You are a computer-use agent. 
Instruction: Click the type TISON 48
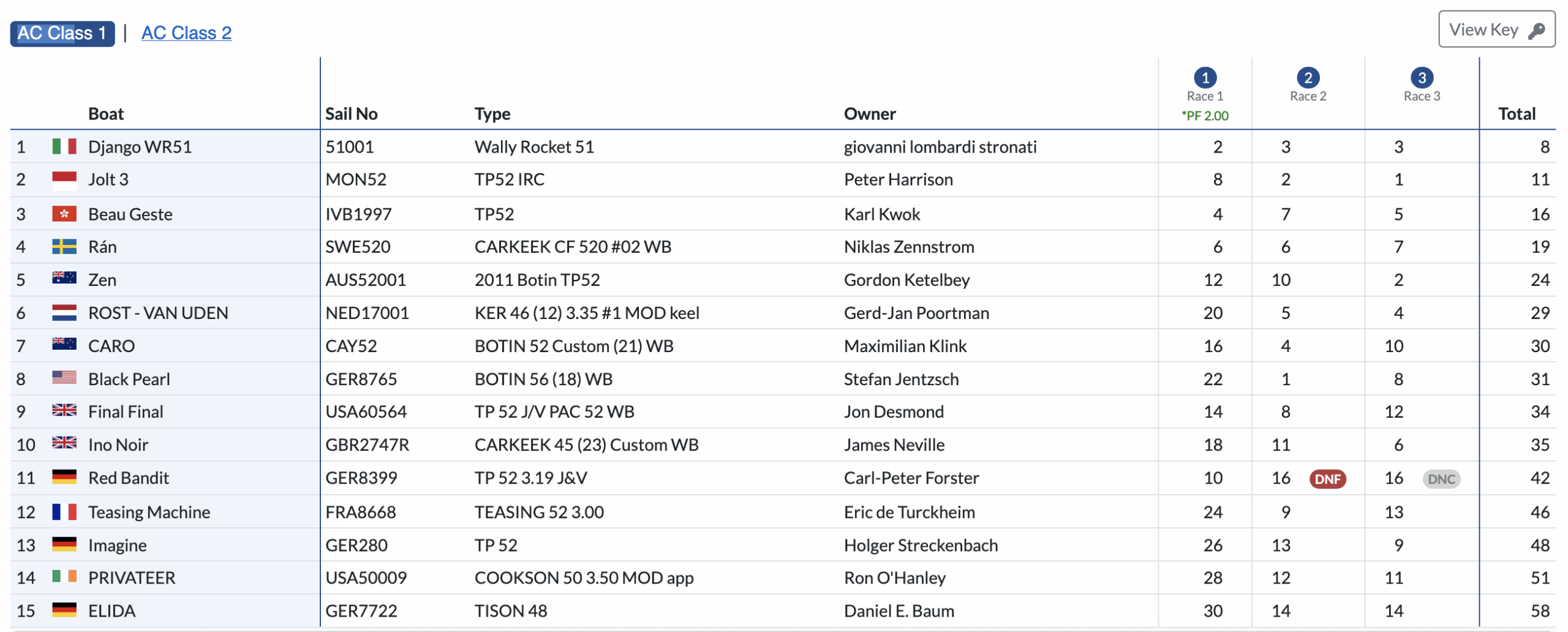pyautogui.click(x=511, y=611)
